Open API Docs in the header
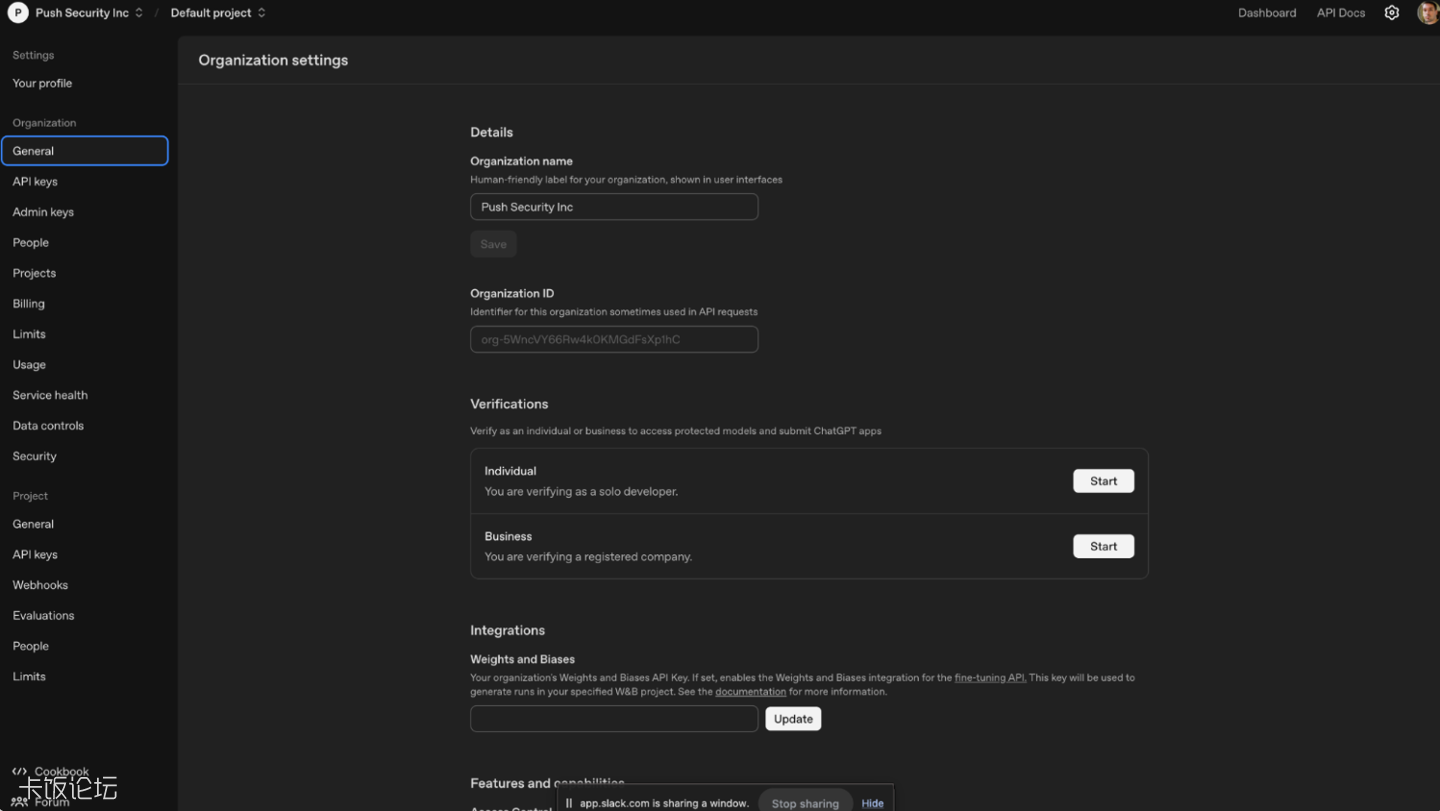Image resolution: width=1440 pixels, height=811 pixels. click(x=1340, y=13)
